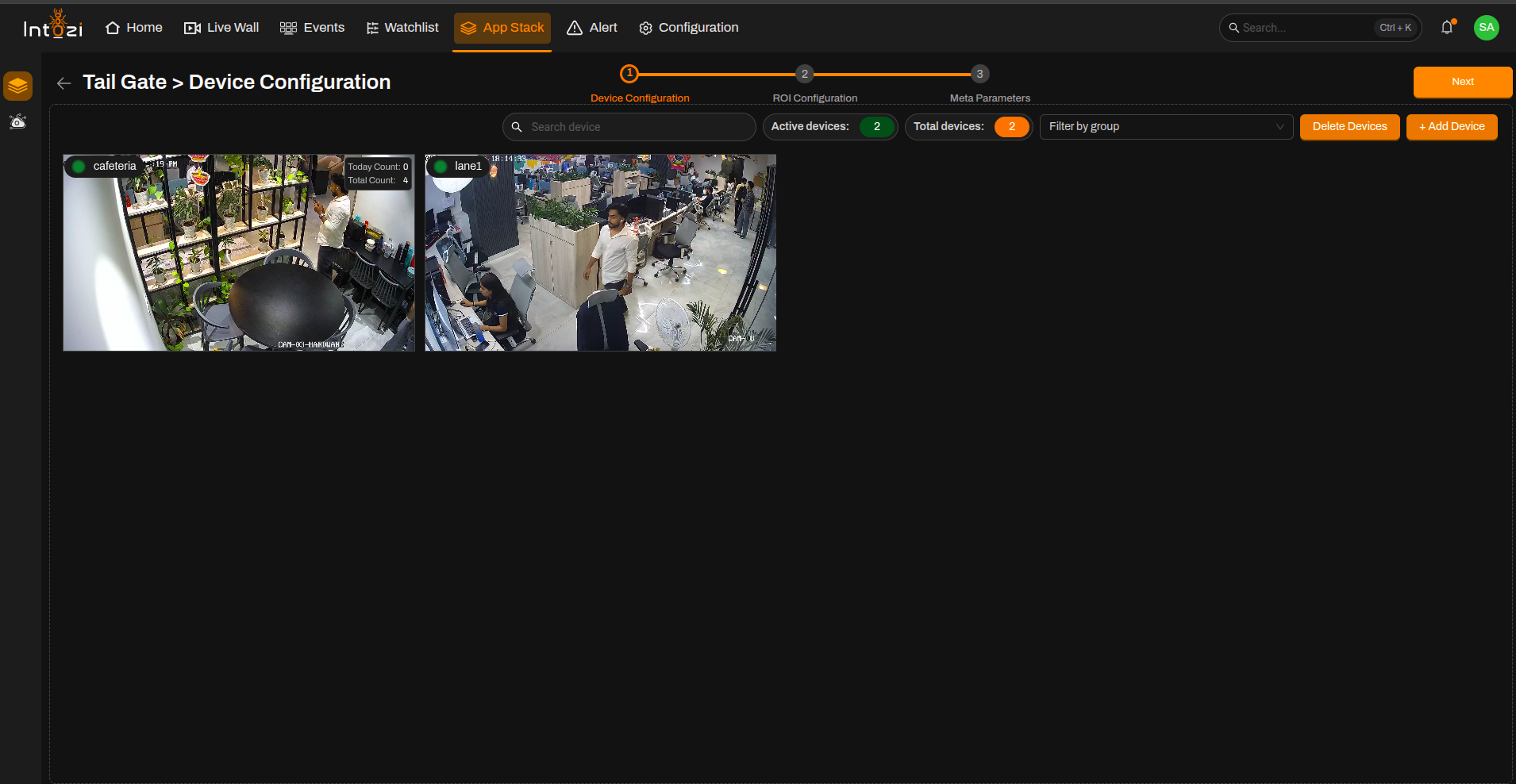The width and height of the screenshot is (1516, 784).
Task: Click the Intozi logo
Action: tap(52, 25)
